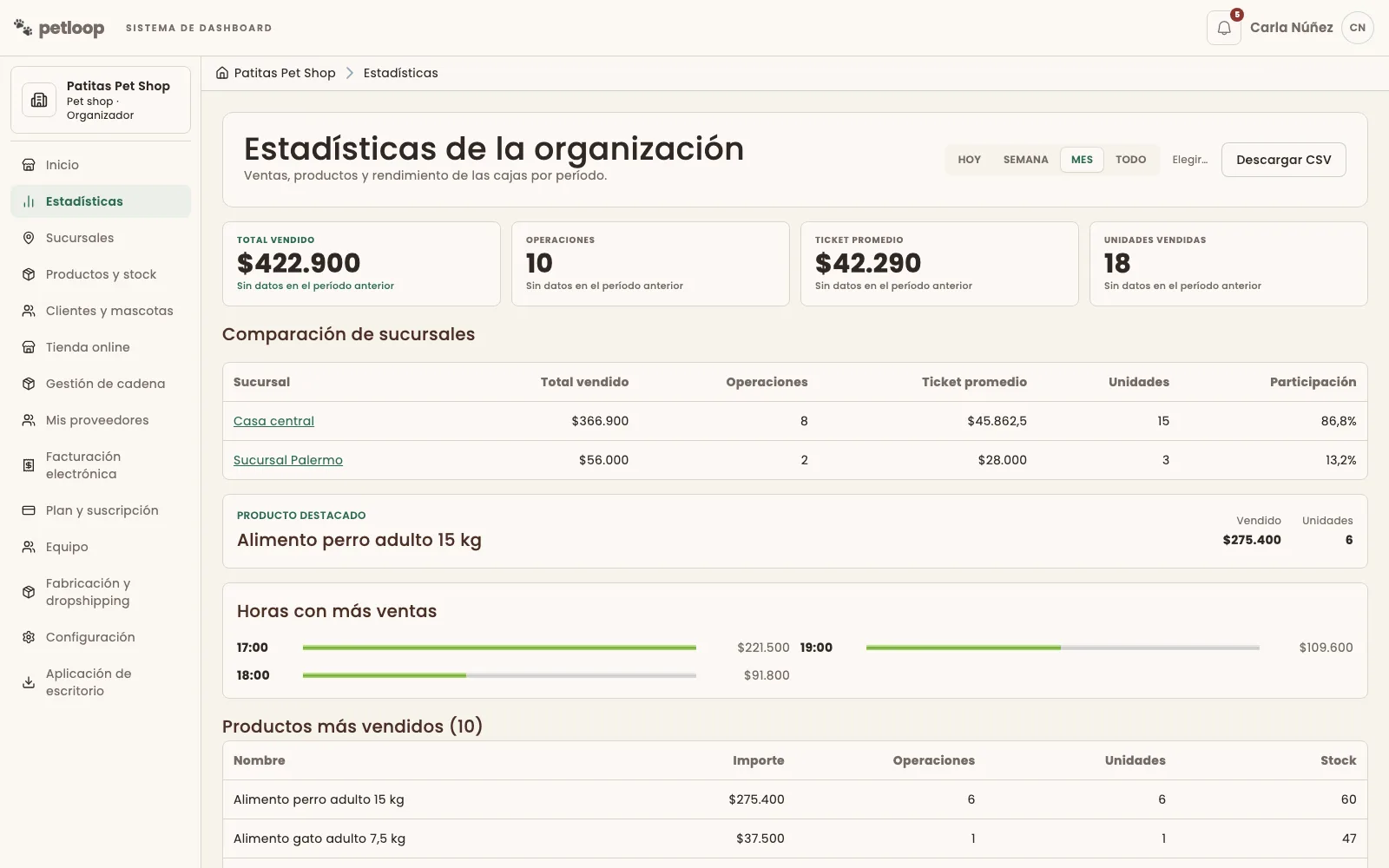Click the $42.290 ticket promedio value
This screenshot has height=868, width=1389.
pyautogui.click(x=868, y=263)
